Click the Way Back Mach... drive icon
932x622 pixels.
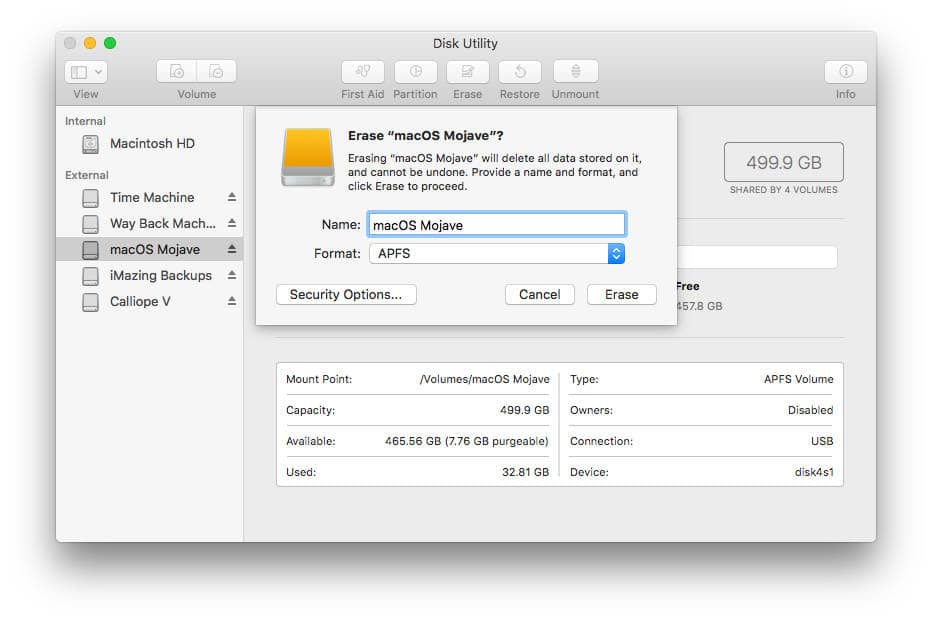90,224
